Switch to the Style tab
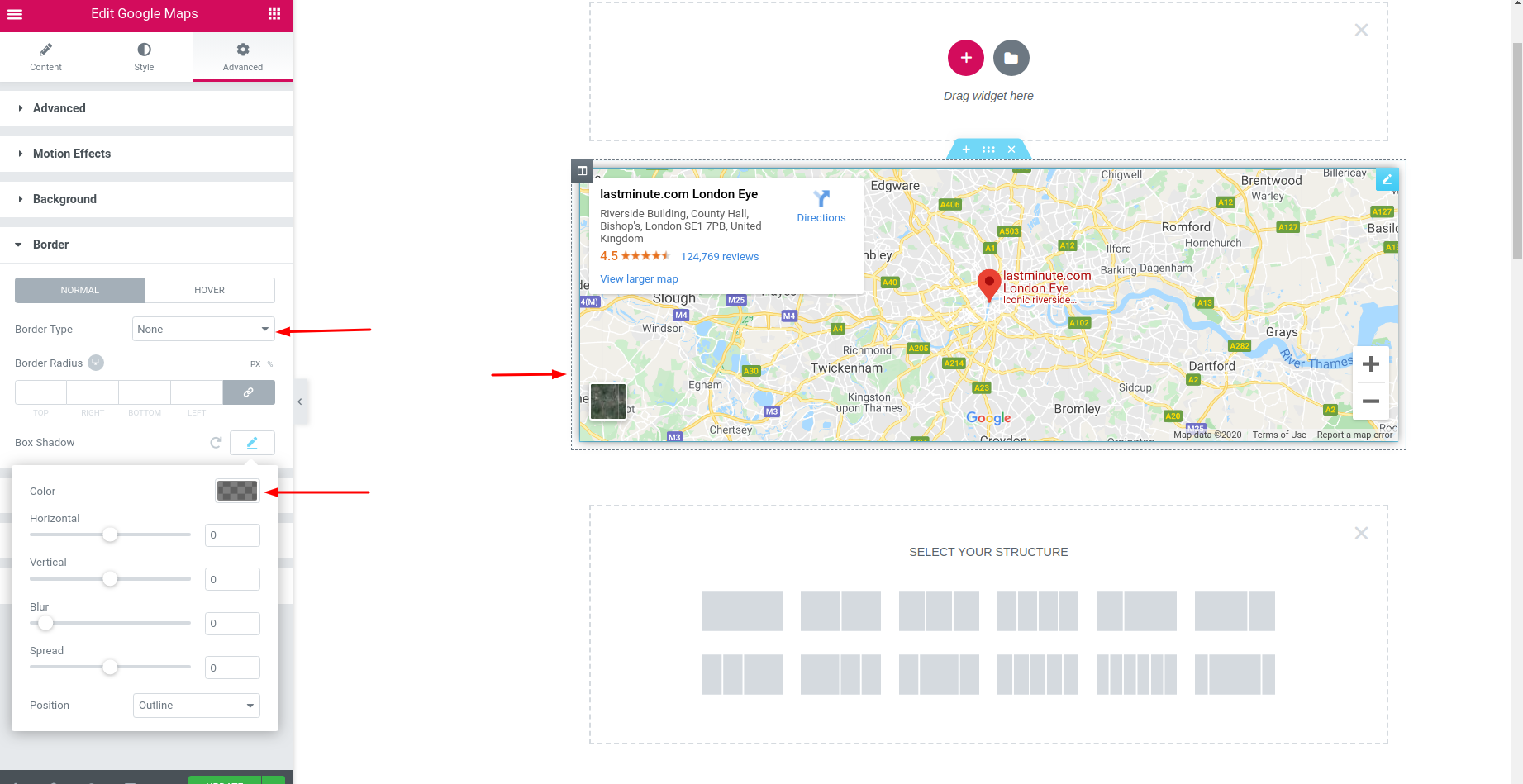This screenshot has height=784, width=1523. 144,57
